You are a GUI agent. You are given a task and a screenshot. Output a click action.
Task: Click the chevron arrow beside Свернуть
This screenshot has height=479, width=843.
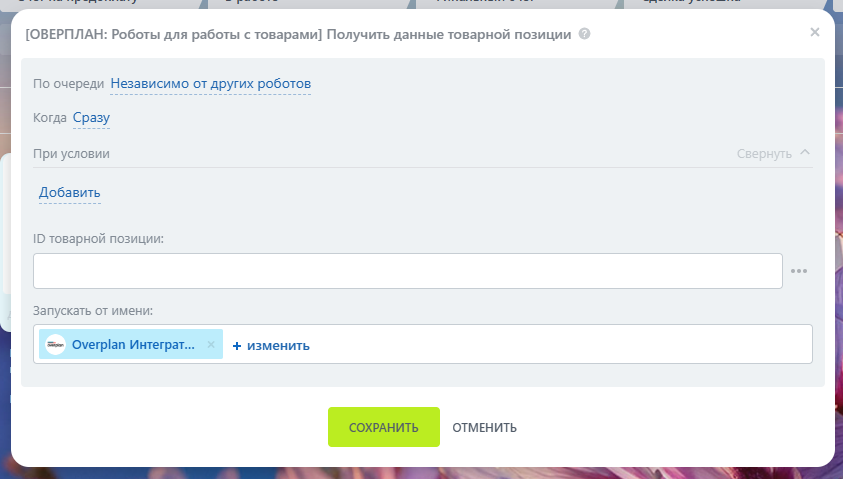806,153
